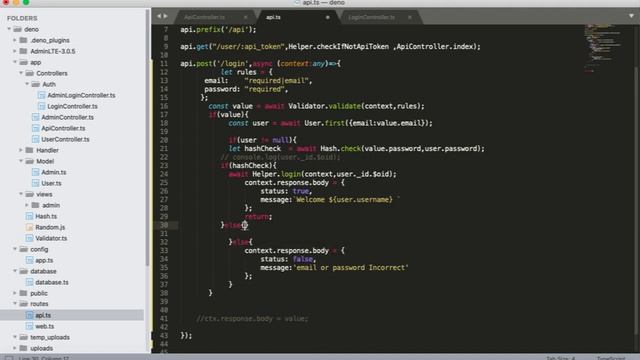This screenshot has width=640, height=360.
Task: Click the config folder icon
Action: [23, 249]
